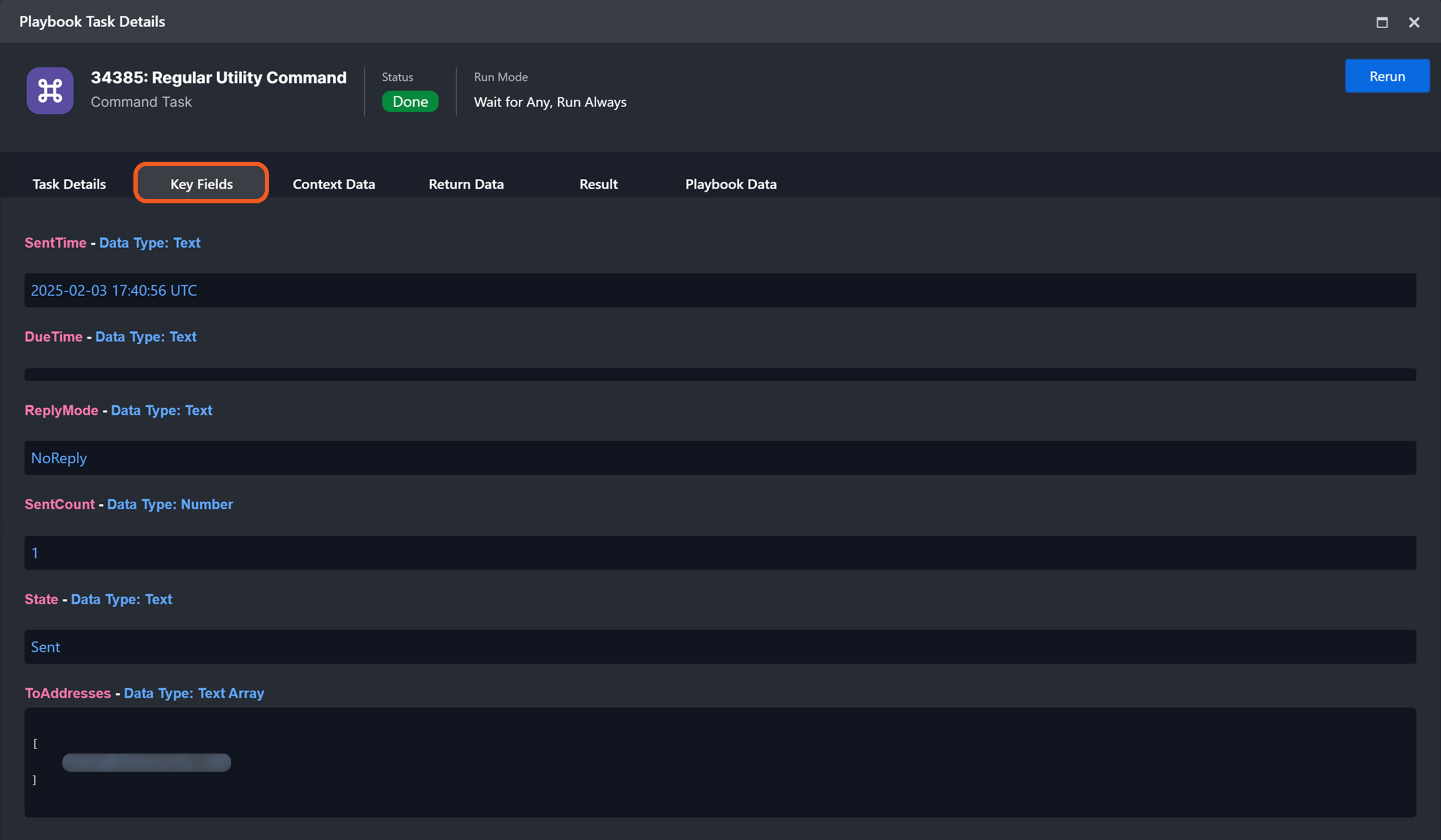Show the Result tab
The image size is (1441, 840).
(598, 184)
